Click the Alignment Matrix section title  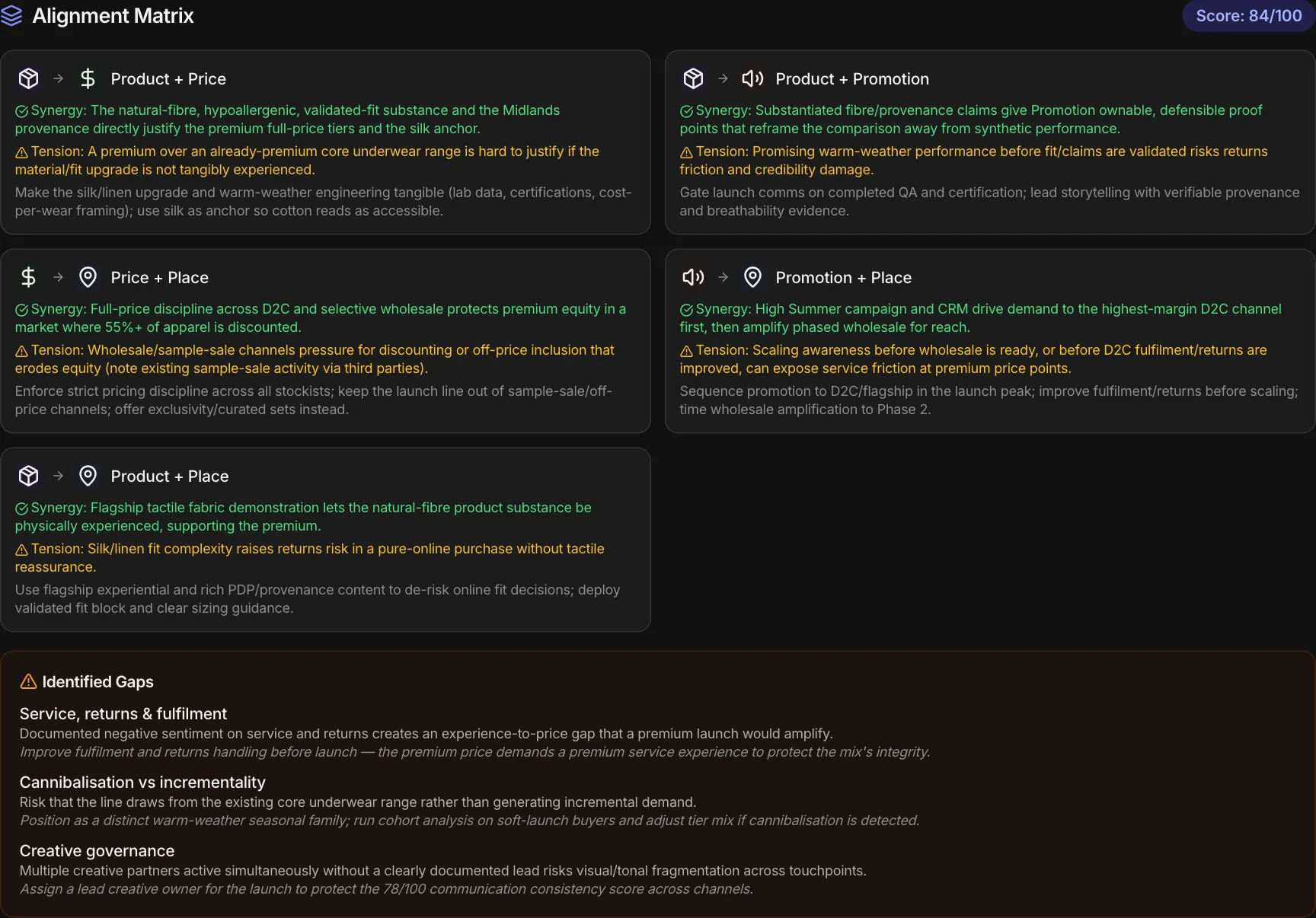tap(113, 16)
